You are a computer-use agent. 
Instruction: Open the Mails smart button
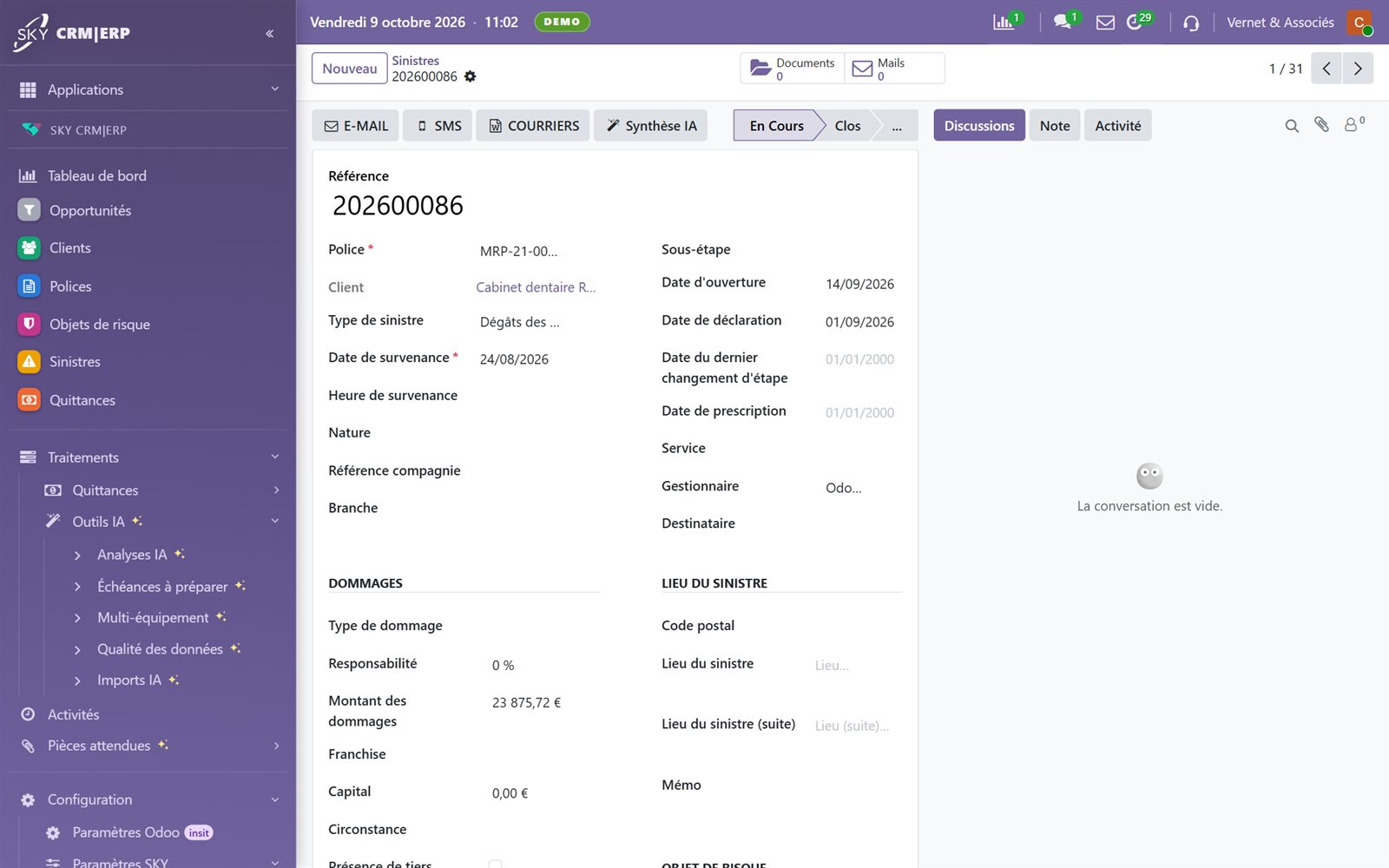click(894, 69)
